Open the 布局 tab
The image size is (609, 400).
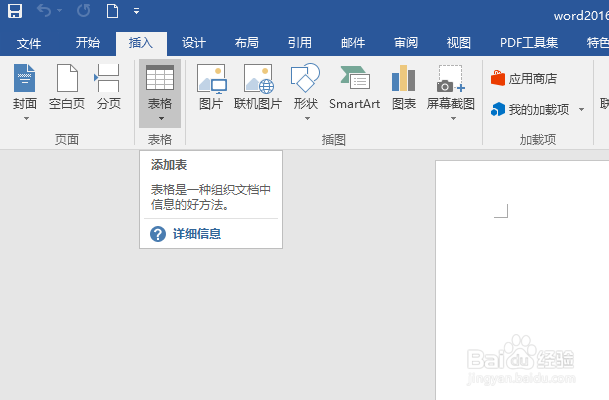coord(247,43)
